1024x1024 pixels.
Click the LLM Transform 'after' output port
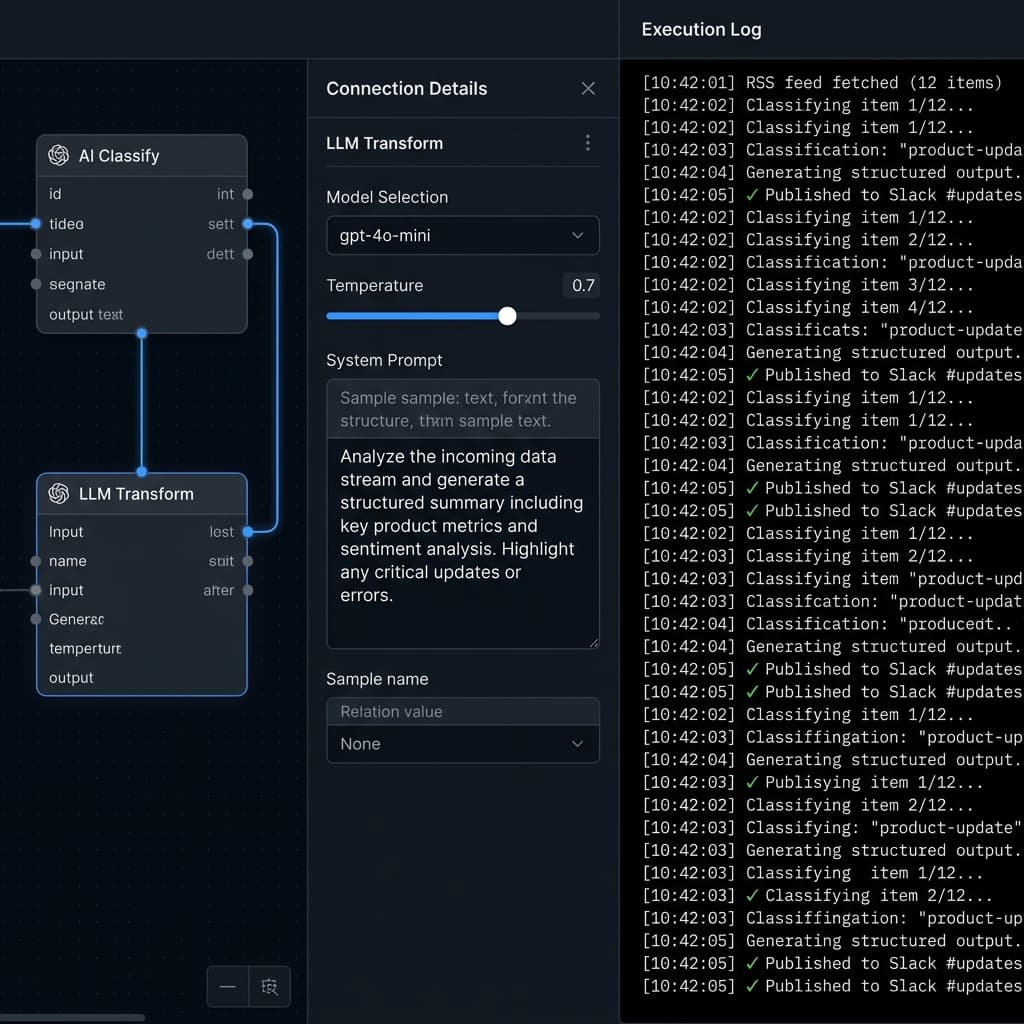pos(248,590)
